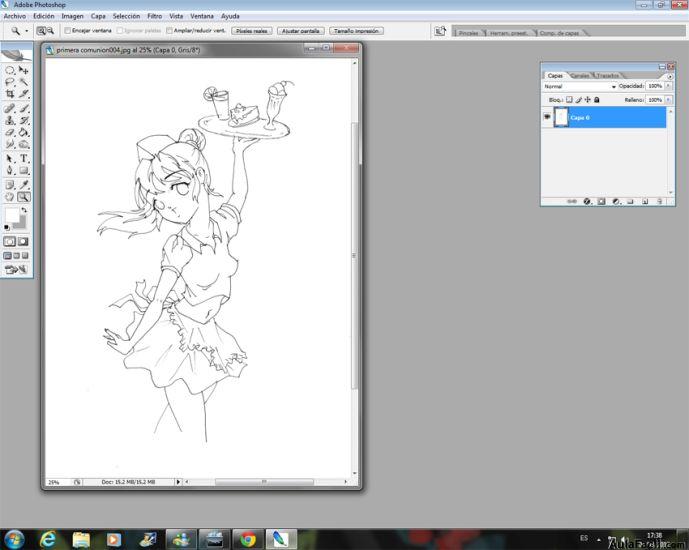The image size is (689, 550).
Task: Toggle lock transparent pixels
Action: coord(569,100)
